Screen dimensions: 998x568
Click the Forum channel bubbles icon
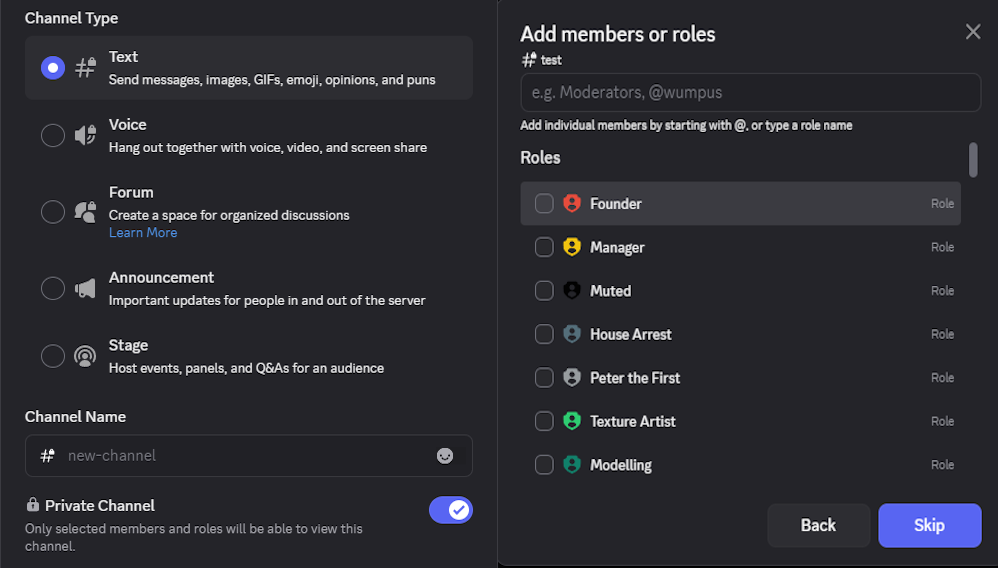[x=85, y=211]
